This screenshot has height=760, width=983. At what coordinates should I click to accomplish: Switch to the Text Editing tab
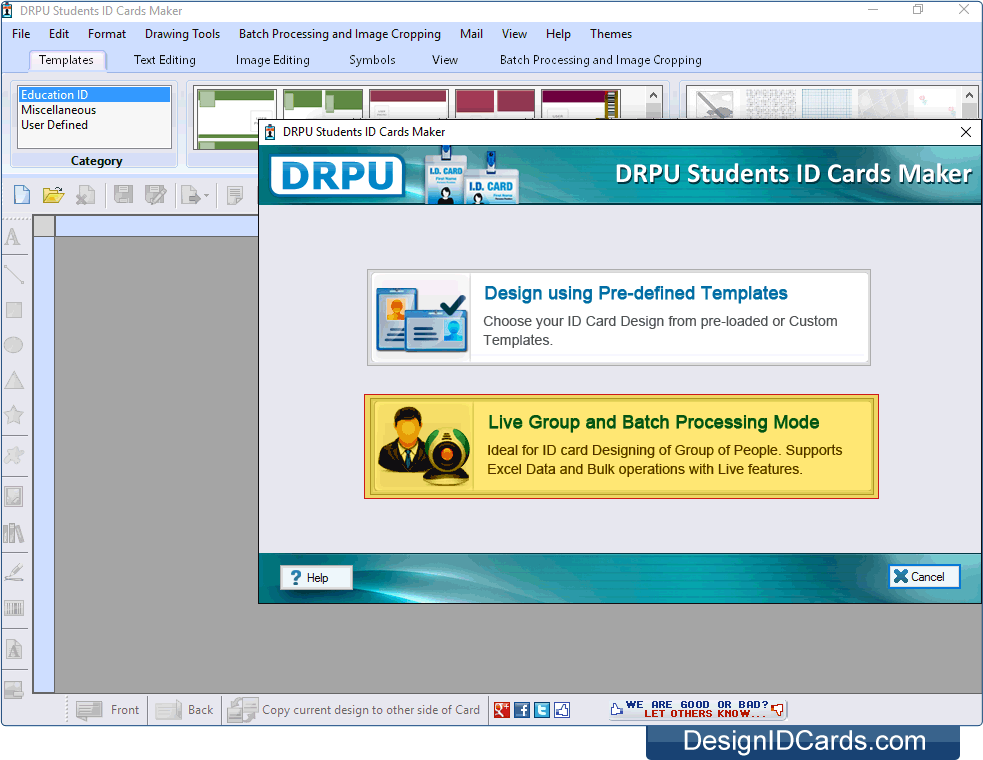(x=164, y=60)
